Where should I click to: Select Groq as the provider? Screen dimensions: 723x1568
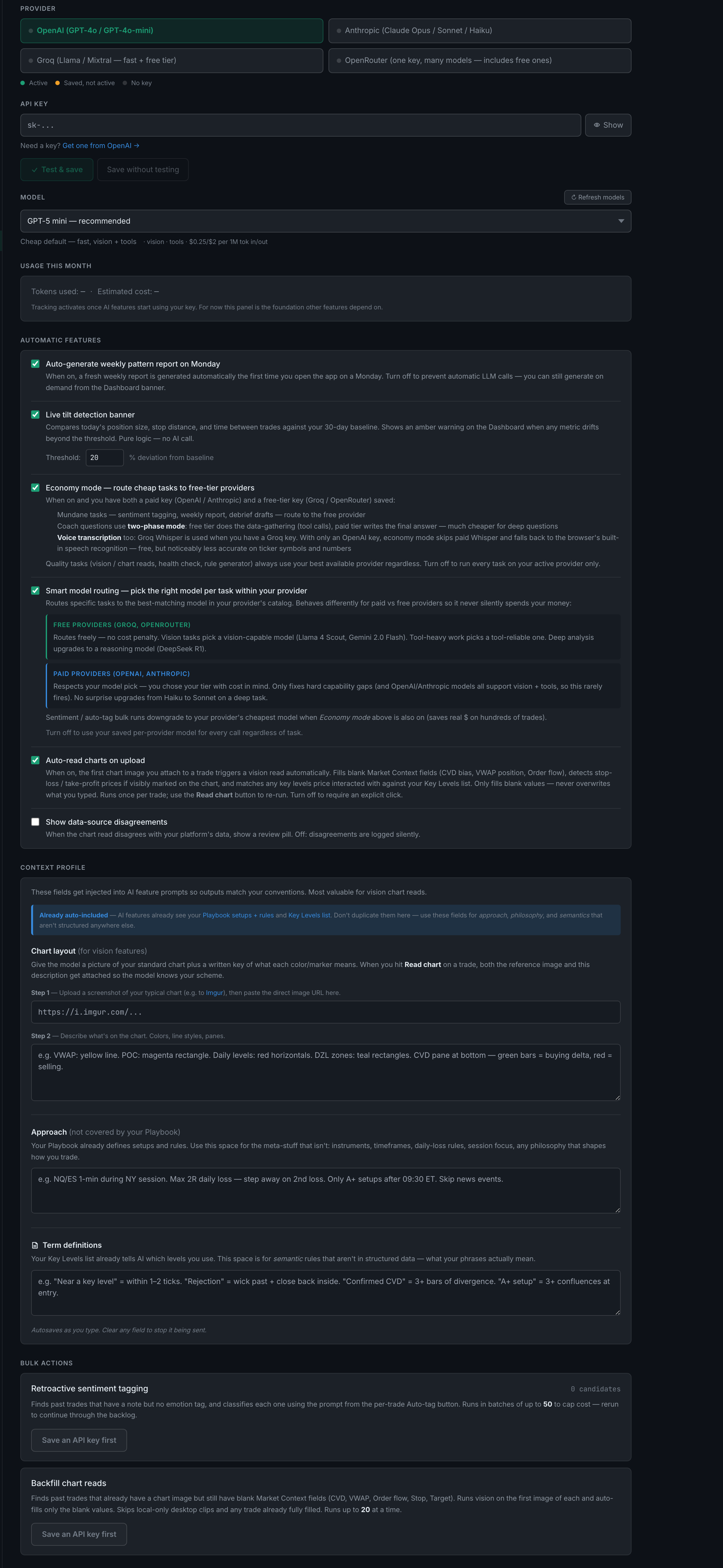pyautogui.click(x=172, y=61)
